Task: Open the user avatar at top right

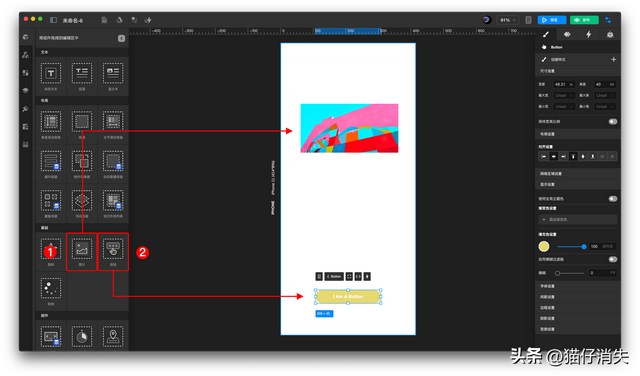Action: (x=487, y=20)
